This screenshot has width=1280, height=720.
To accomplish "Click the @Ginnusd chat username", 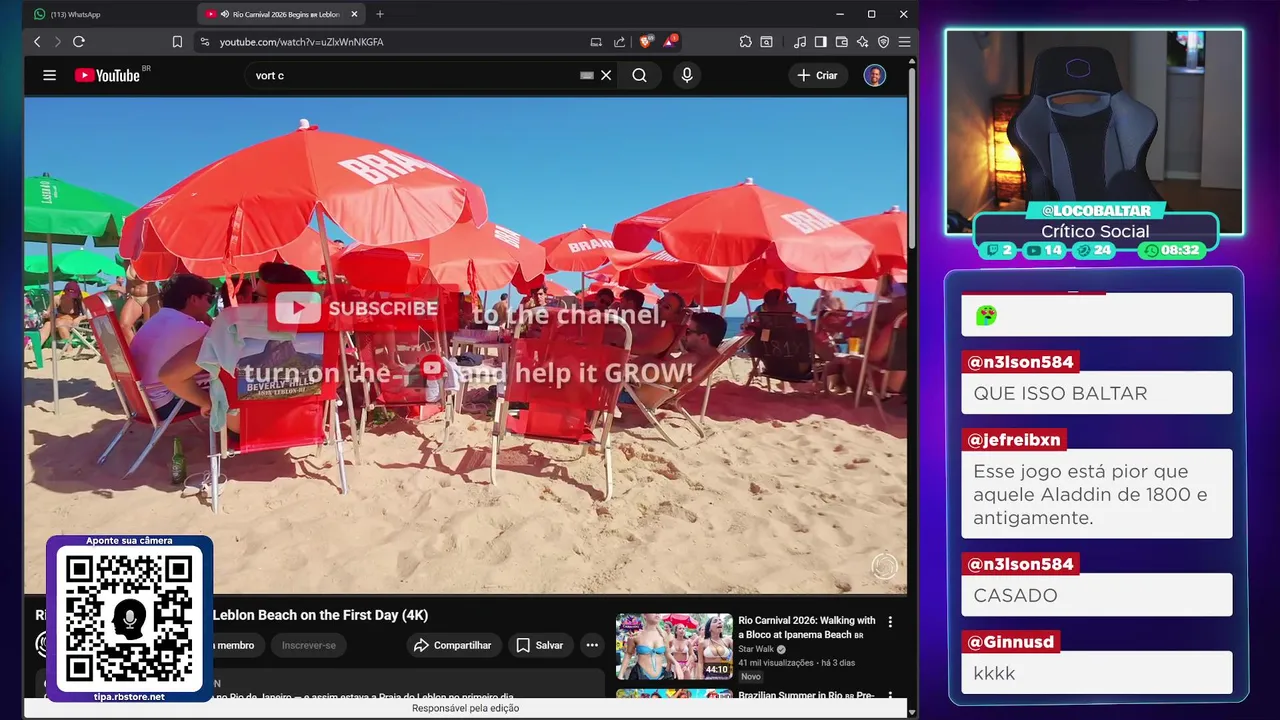I will click(1010, 642).
